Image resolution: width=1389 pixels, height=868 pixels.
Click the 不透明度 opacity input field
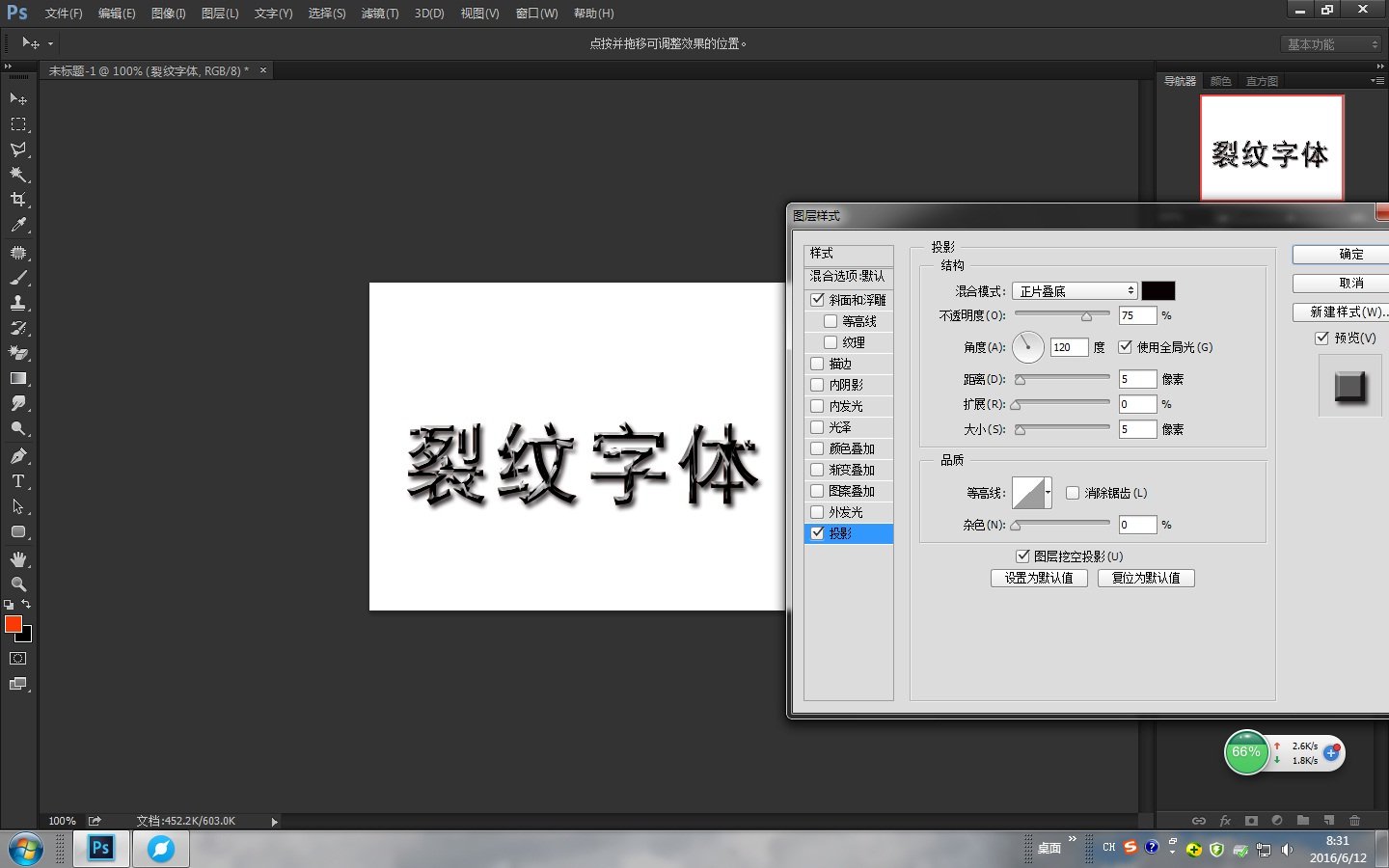(x=1137, y=314)
